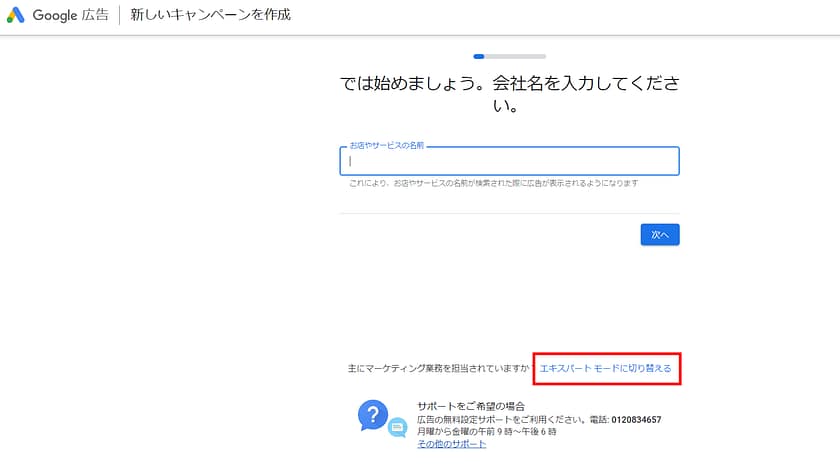The image size is (840, 464).
Task: Click the gray unfilled part of progress bar
Action: click(516, 56)
